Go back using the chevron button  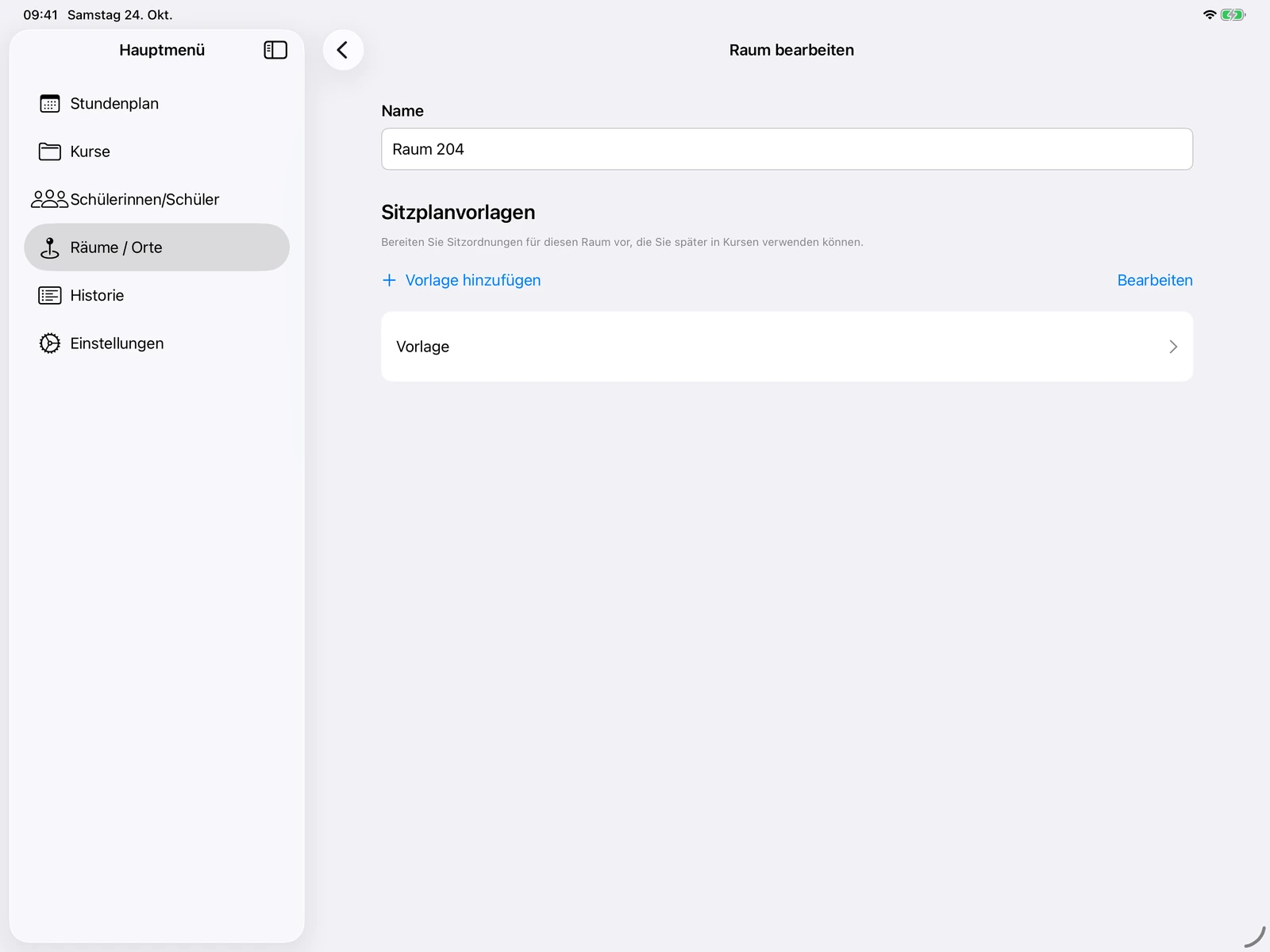pyautogui.click(x=343, y=50)
